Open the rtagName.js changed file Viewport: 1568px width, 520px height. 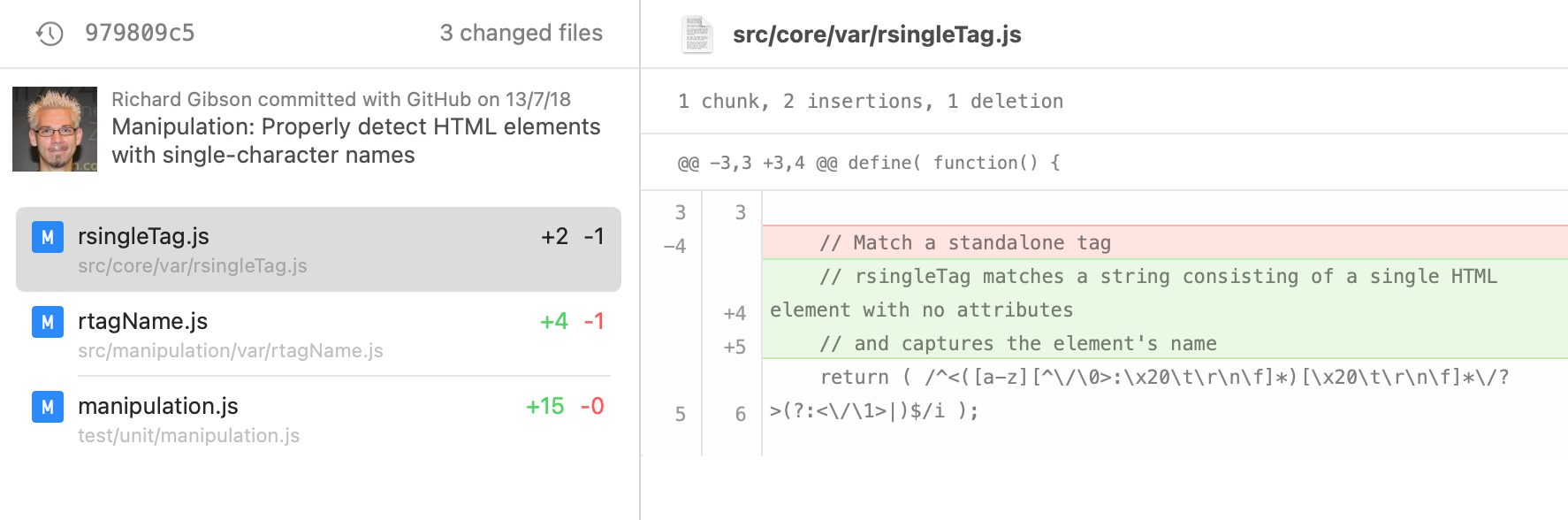(x=318, y=334)
